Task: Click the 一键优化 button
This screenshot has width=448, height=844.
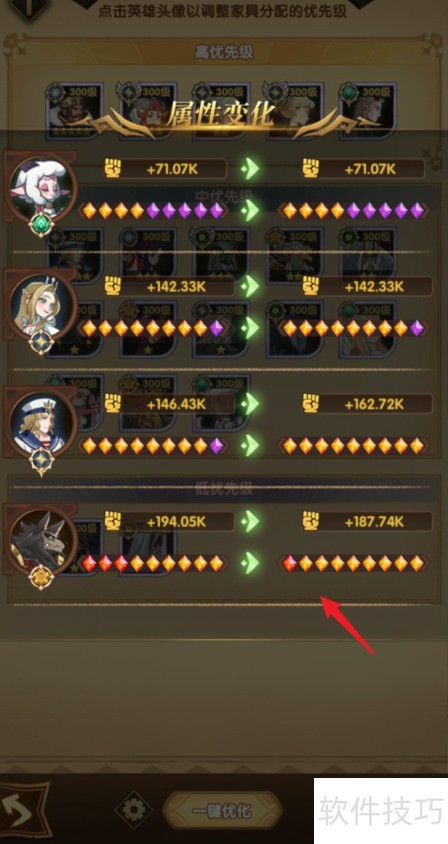Action: click(222, 811)
